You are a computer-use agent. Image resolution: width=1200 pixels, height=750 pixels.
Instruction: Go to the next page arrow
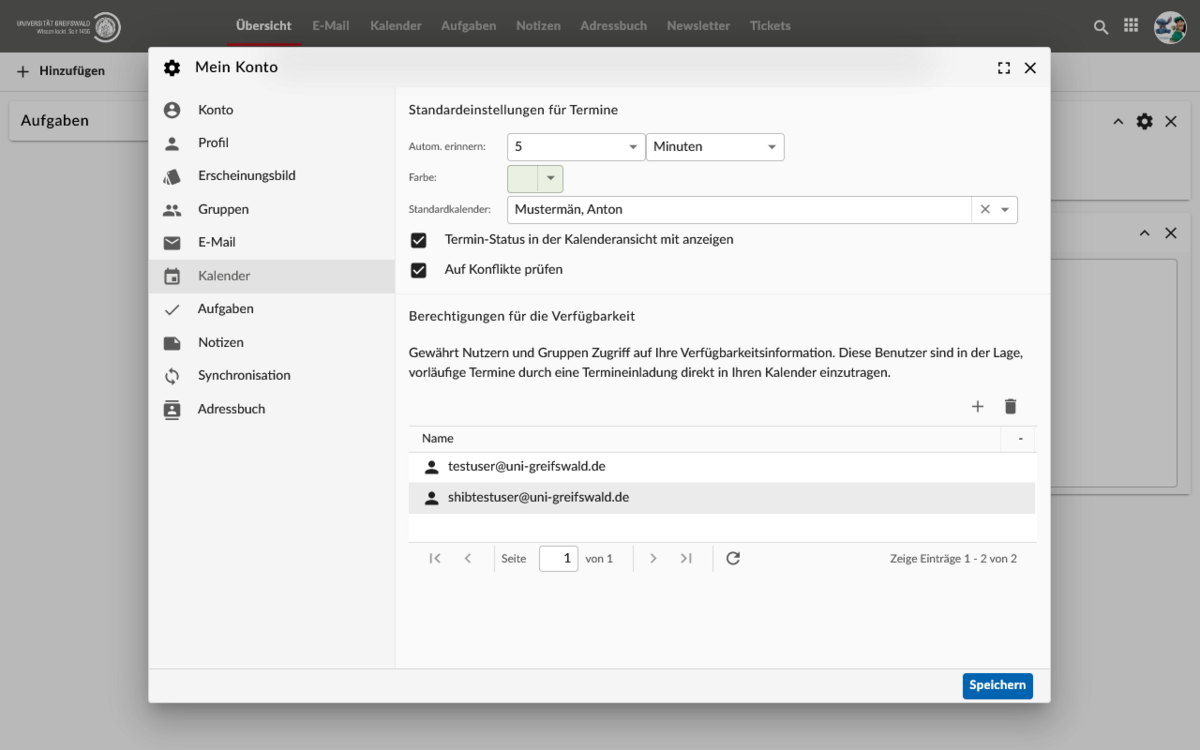(x=653, y=558)
